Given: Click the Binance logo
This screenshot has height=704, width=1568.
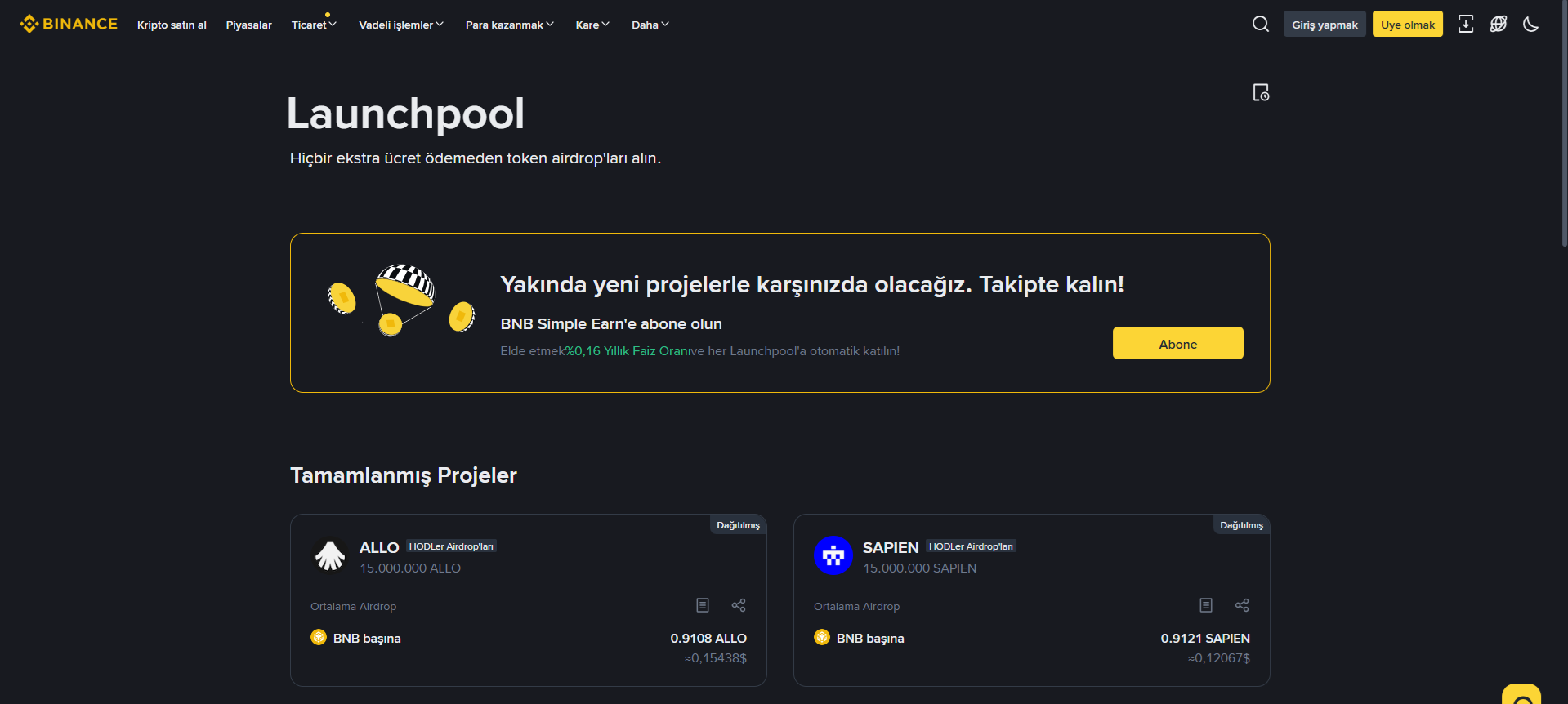Looking at the screenshot, I should coord(69,24).
